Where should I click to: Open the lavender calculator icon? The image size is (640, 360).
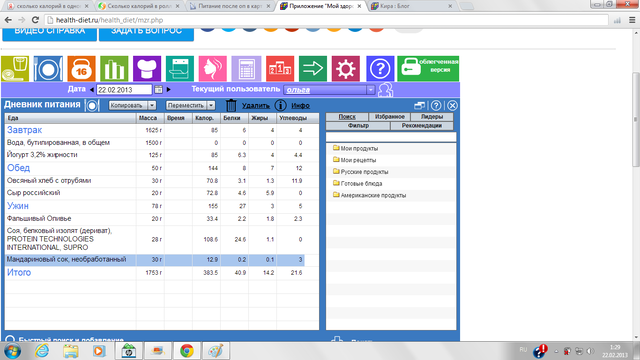point(246,69)
